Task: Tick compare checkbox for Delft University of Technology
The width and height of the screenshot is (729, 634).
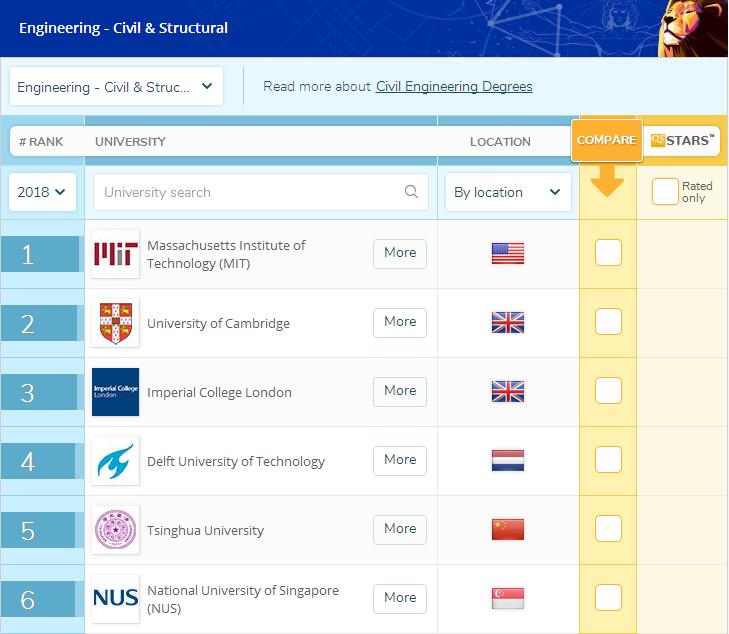Action: coord(608,459)
